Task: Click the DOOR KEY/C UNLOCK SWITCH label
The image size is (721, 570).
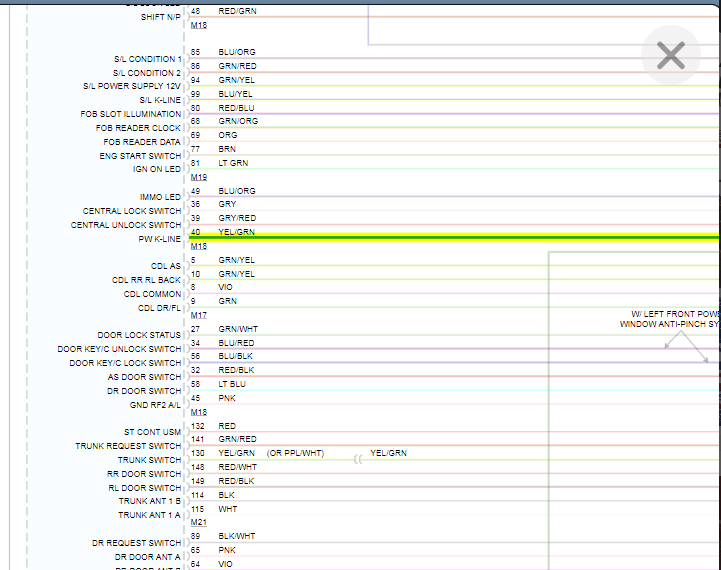Action: pos(119,349)
